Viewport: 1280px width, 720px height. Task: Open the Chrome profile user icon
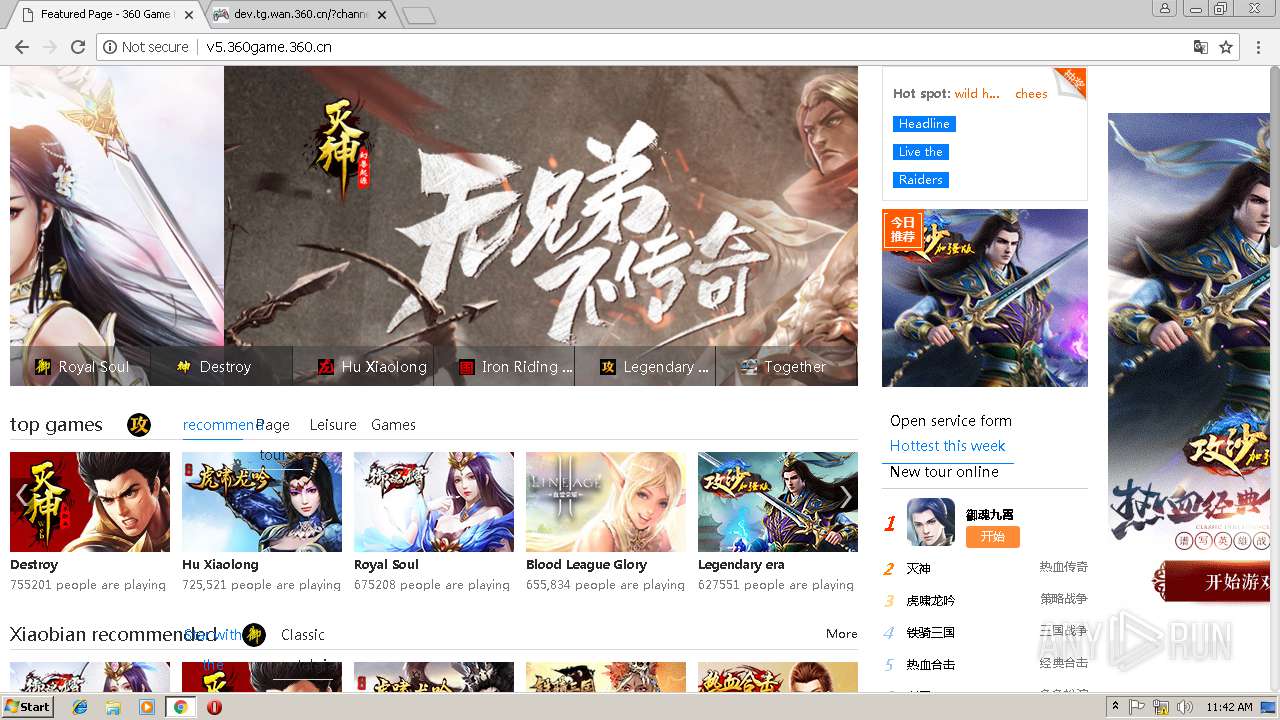(1164, 8)
